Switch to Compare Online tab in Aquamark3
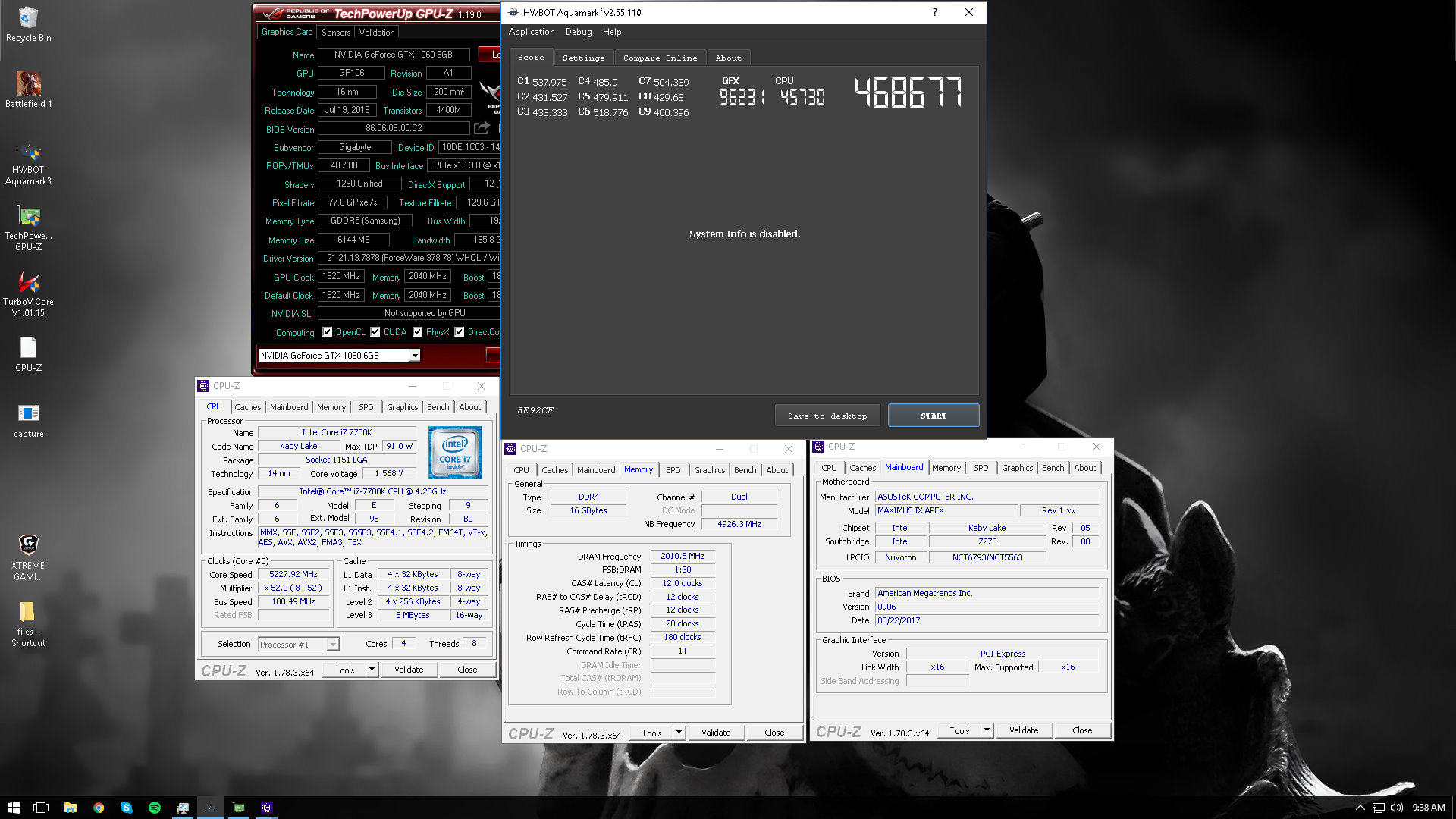 pyautogui.click(x=660, y=58)
